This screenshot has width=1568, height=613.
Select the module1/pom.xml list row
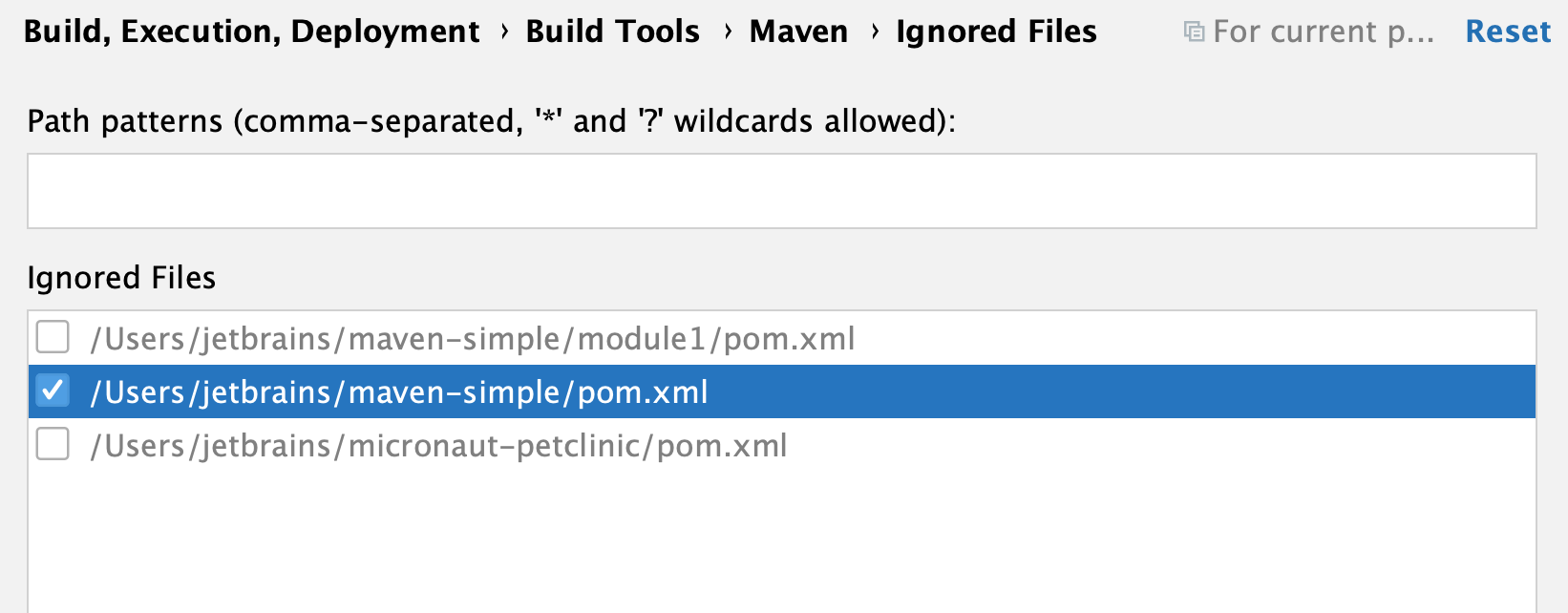click(473, 337)
